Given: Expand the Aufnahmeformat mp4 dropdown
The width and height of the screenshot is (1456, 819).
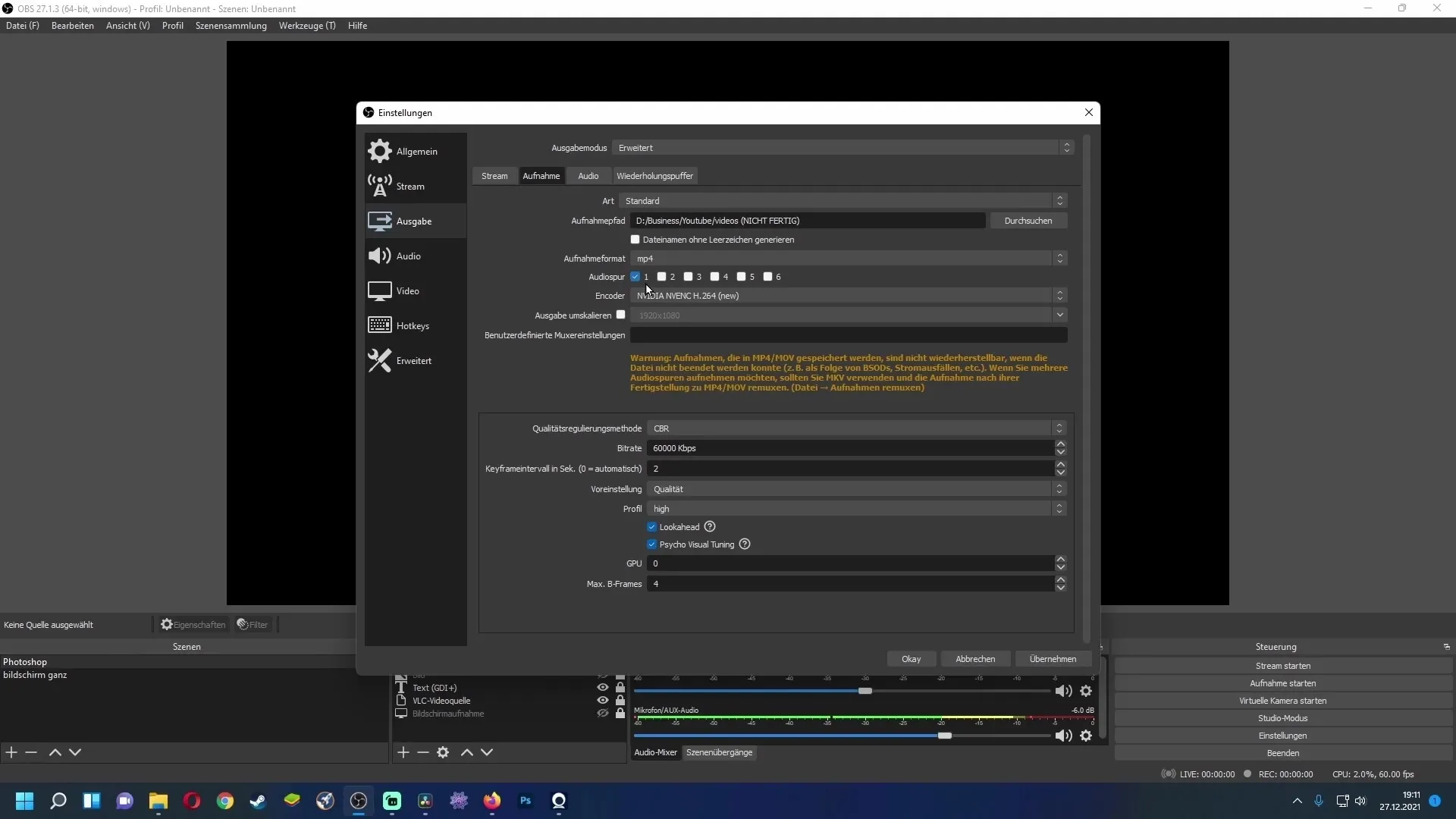Looking at the screenshot, I should (1059, 258).
